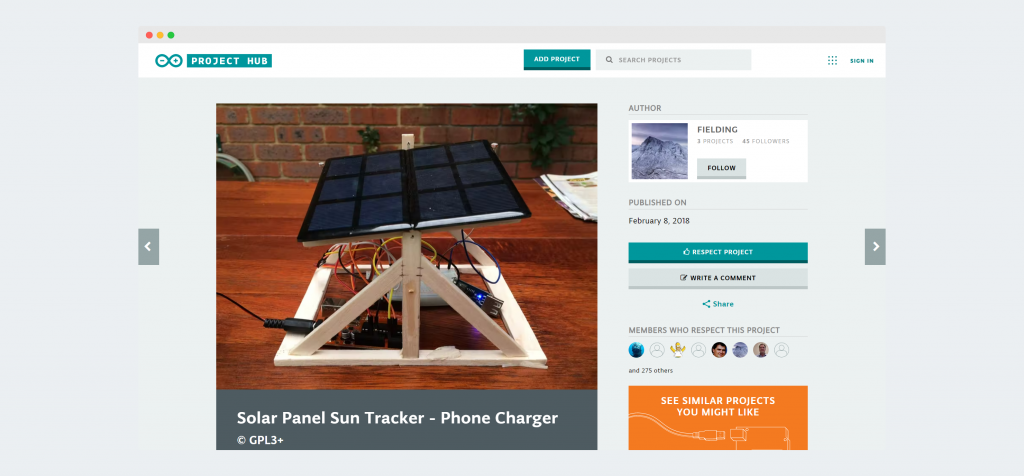Click the Arduino infinity logo

pos(168,61)
